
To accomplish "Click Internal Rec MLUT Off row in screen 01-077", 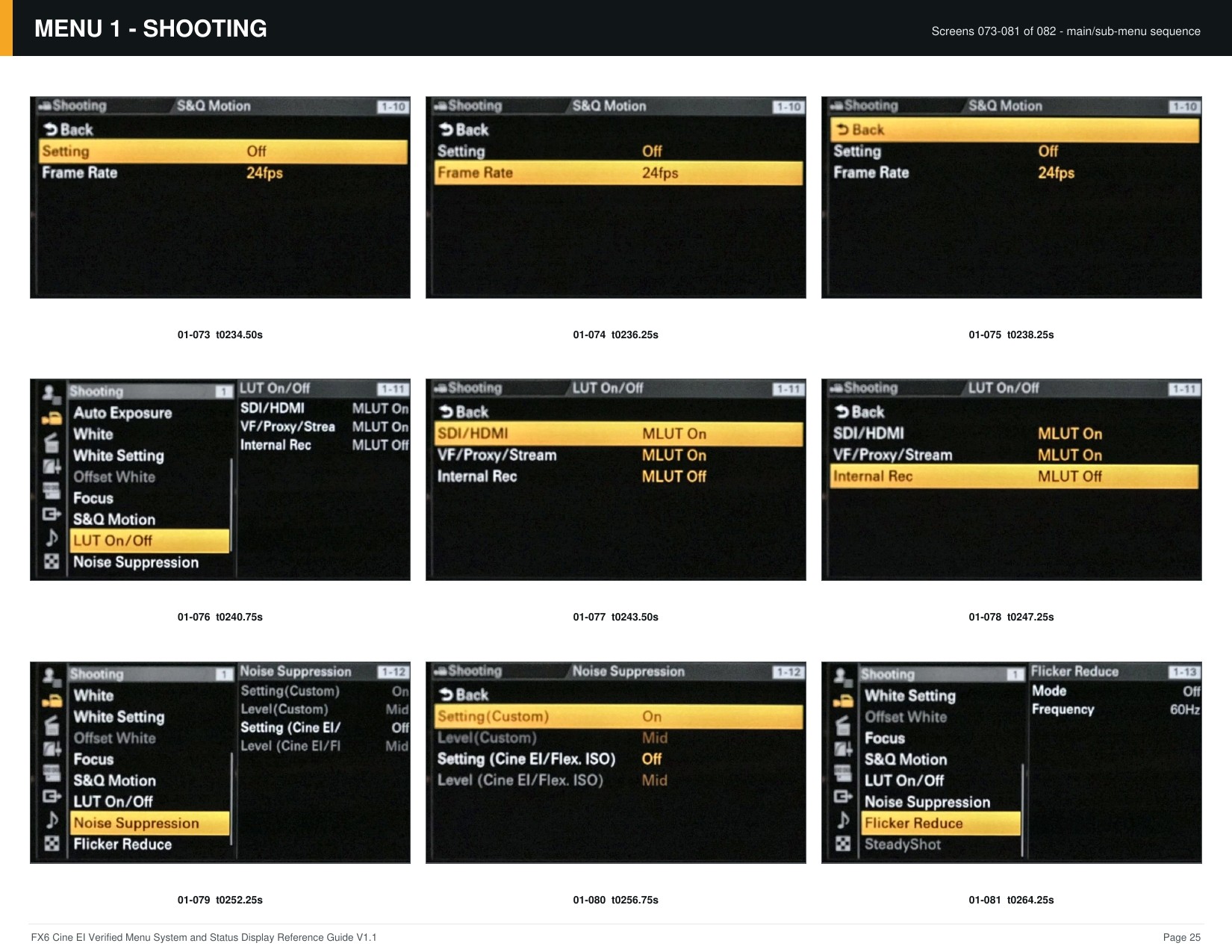I will (x=619, y=476).
